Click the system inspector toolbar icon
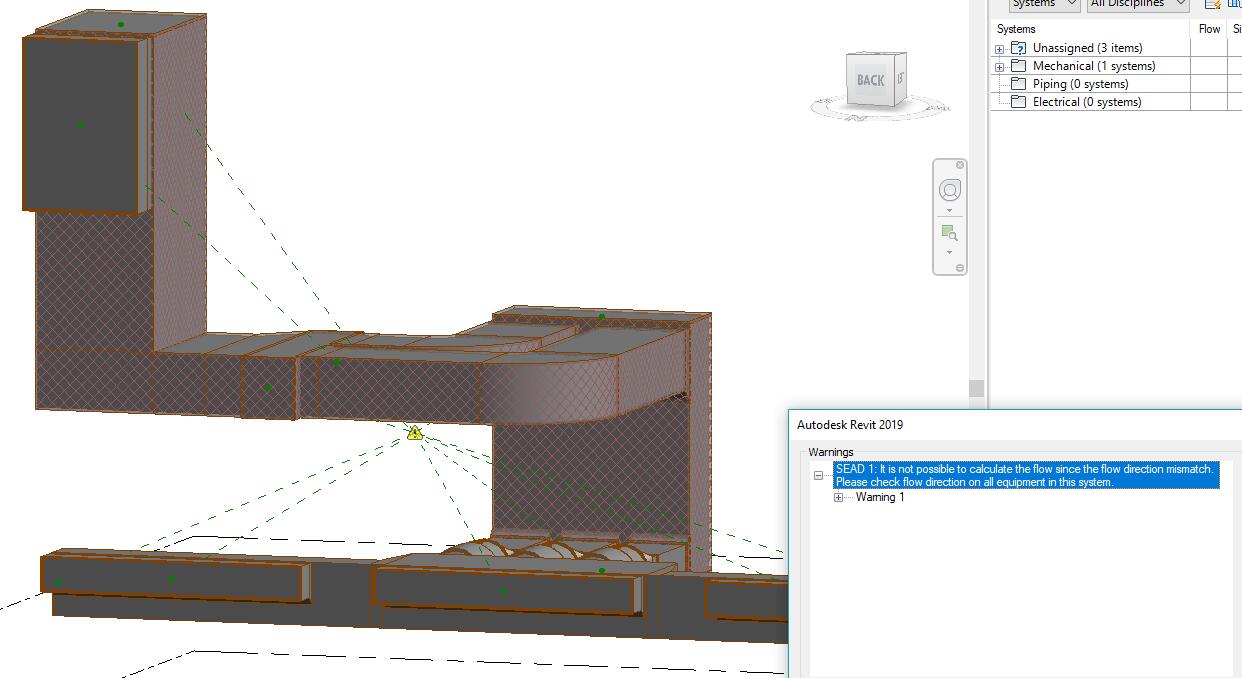The width and height of the screenshot is (1242, 678). (x=1213, y=4)
